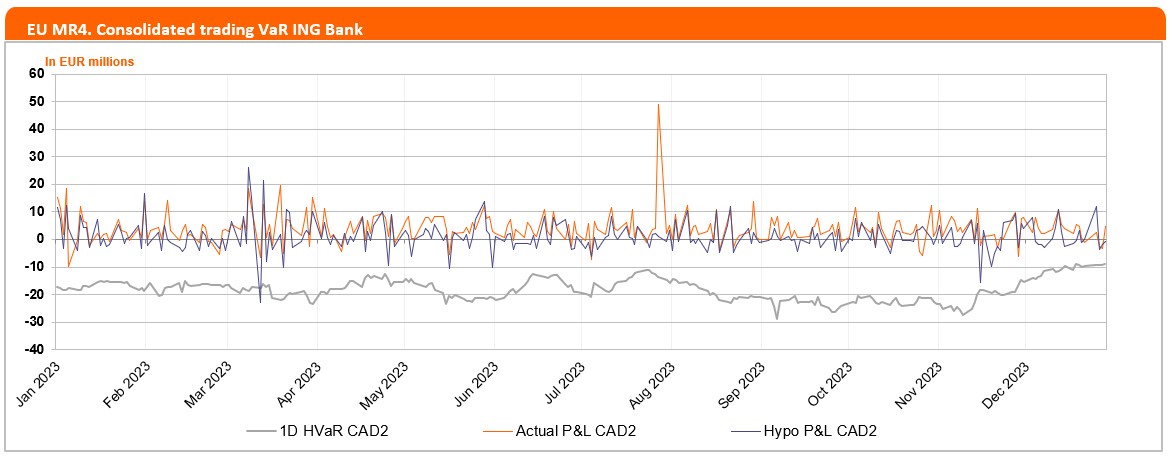
Task: Click the 'Nov 2023' x-axis label
Action: (922, 384)
